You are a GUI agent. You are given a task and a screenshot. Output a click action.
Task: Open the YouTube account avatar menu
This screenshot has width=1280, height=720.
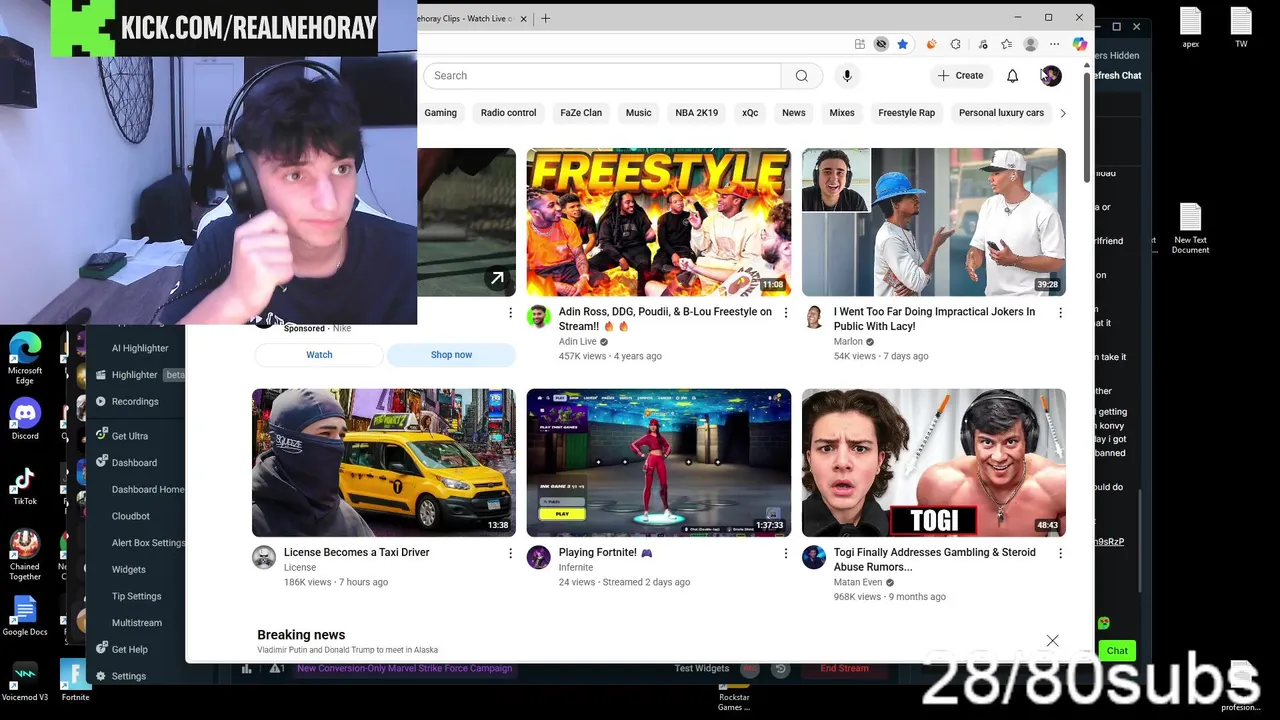tap(1050, 76)
